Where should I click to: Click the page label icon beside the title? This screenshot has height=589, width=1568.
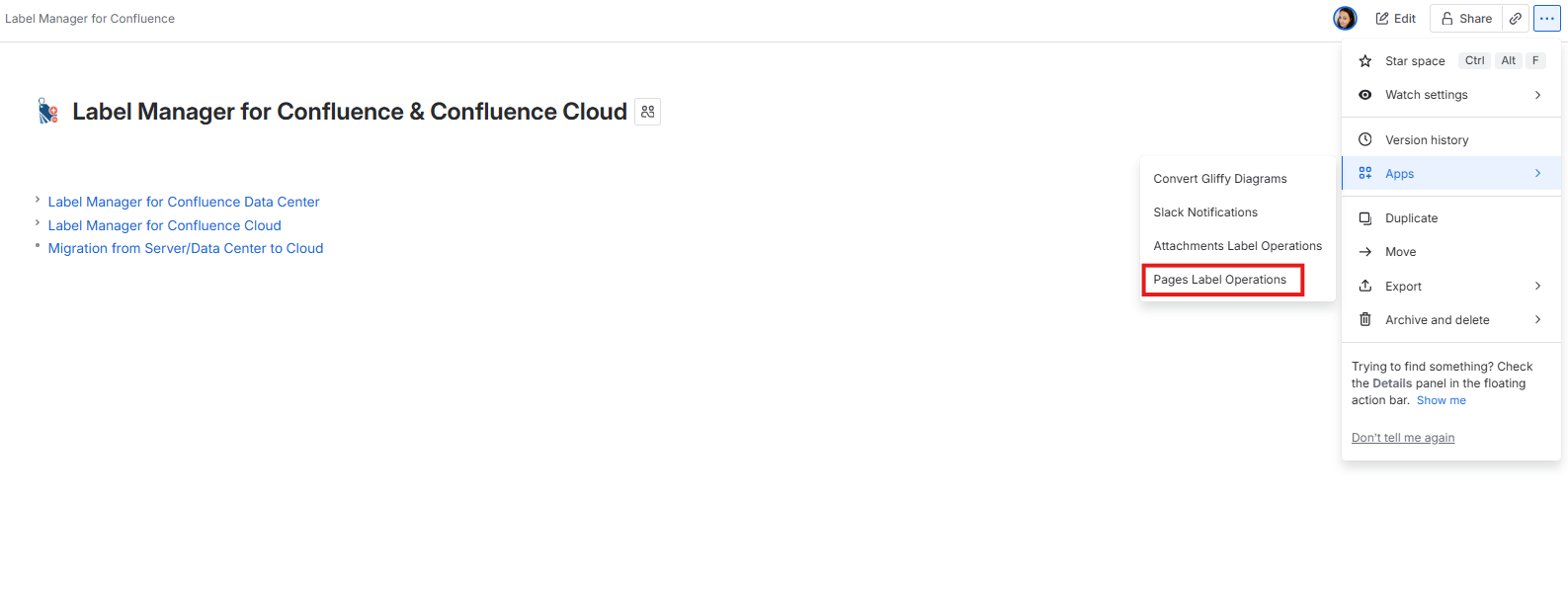coord(647,112)
